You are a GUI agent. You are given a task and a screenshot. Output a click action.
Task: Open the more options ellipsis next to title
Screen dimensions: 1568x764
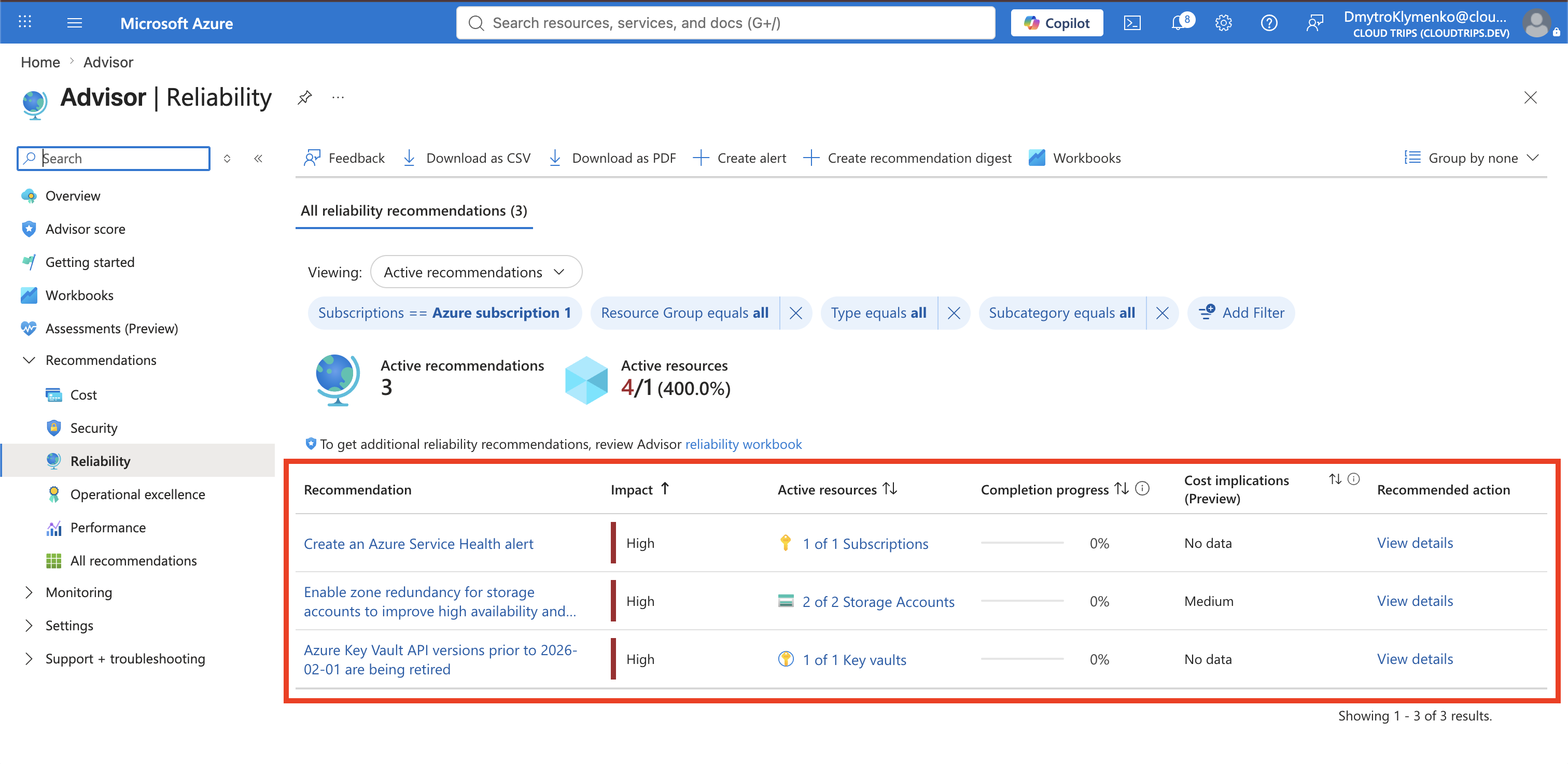339,97
